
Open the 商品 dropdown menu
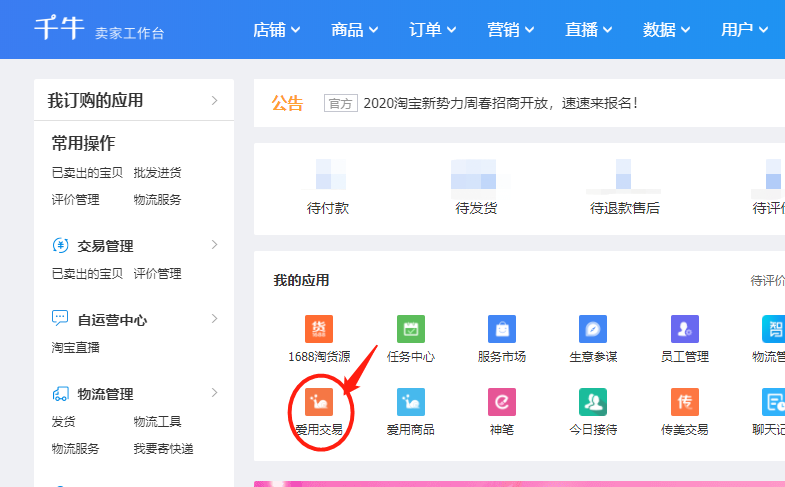pyautogui.click(x=354, y=30)
